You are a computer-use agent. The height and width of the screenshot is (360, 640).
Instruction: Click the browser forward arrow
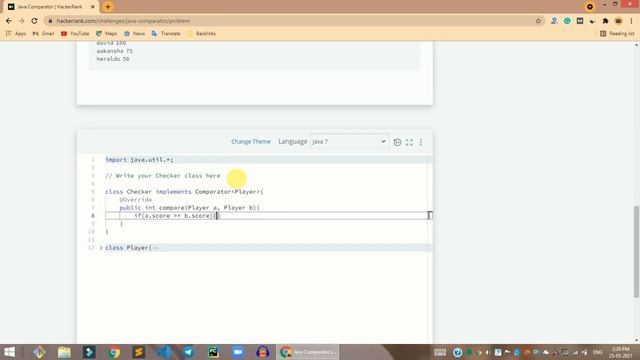(x=22, y=21)
